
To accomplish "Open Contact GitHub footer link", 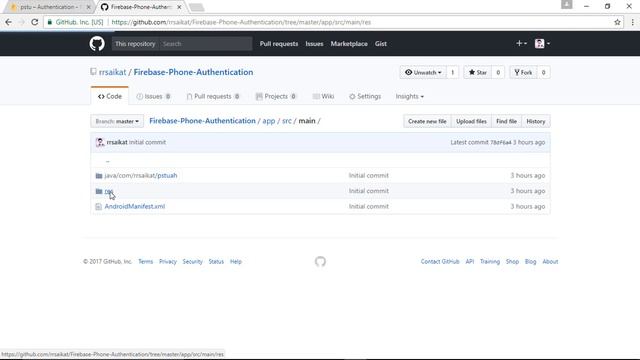I will pos(440,262).
